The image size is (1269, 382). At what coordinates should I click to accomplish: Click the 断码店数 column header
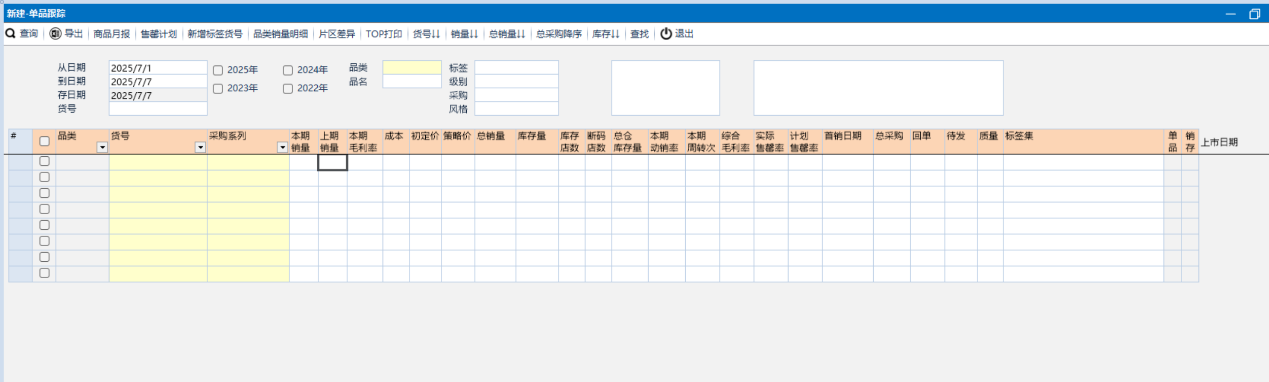[597, 141]
